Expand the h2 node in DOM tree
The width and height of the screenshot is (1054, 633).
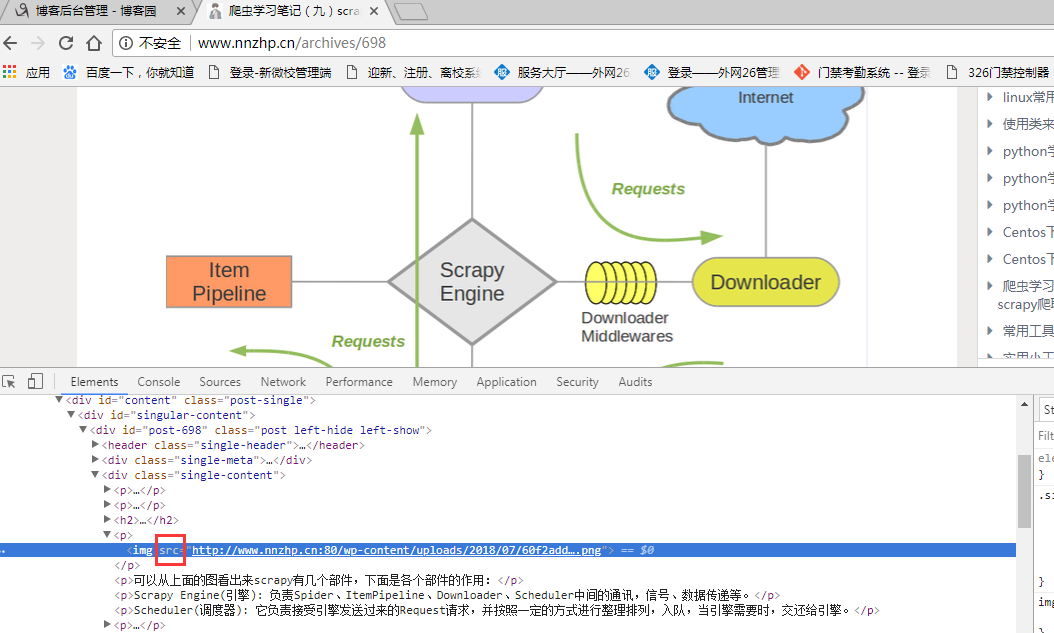tap(107, 519)
